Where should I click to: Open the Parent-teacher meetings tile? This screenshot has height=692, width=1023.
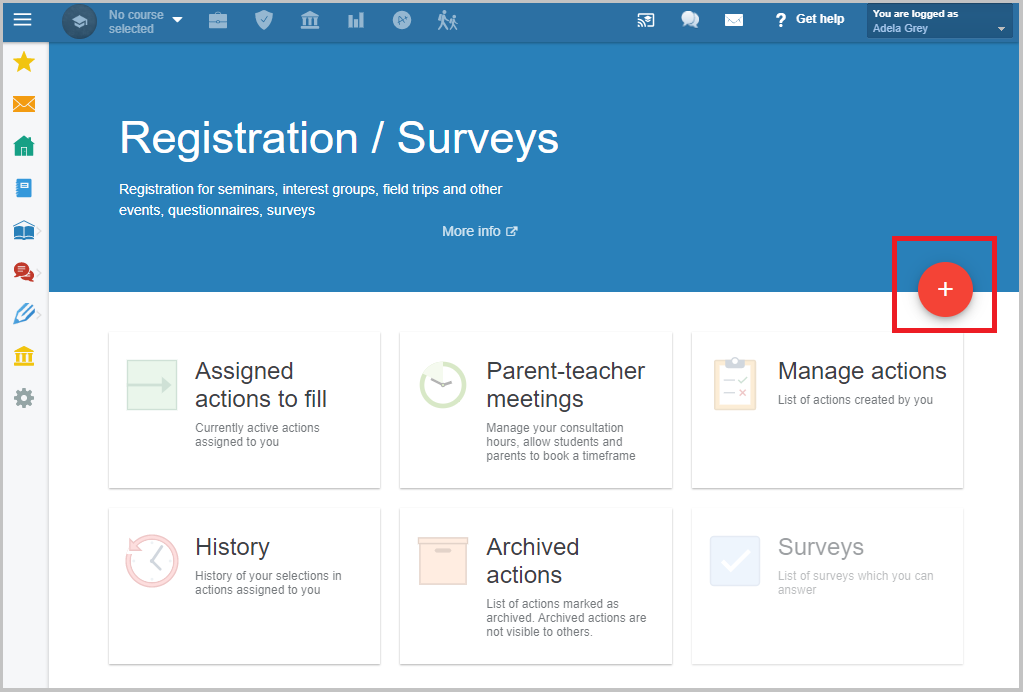tap(536, 410)
